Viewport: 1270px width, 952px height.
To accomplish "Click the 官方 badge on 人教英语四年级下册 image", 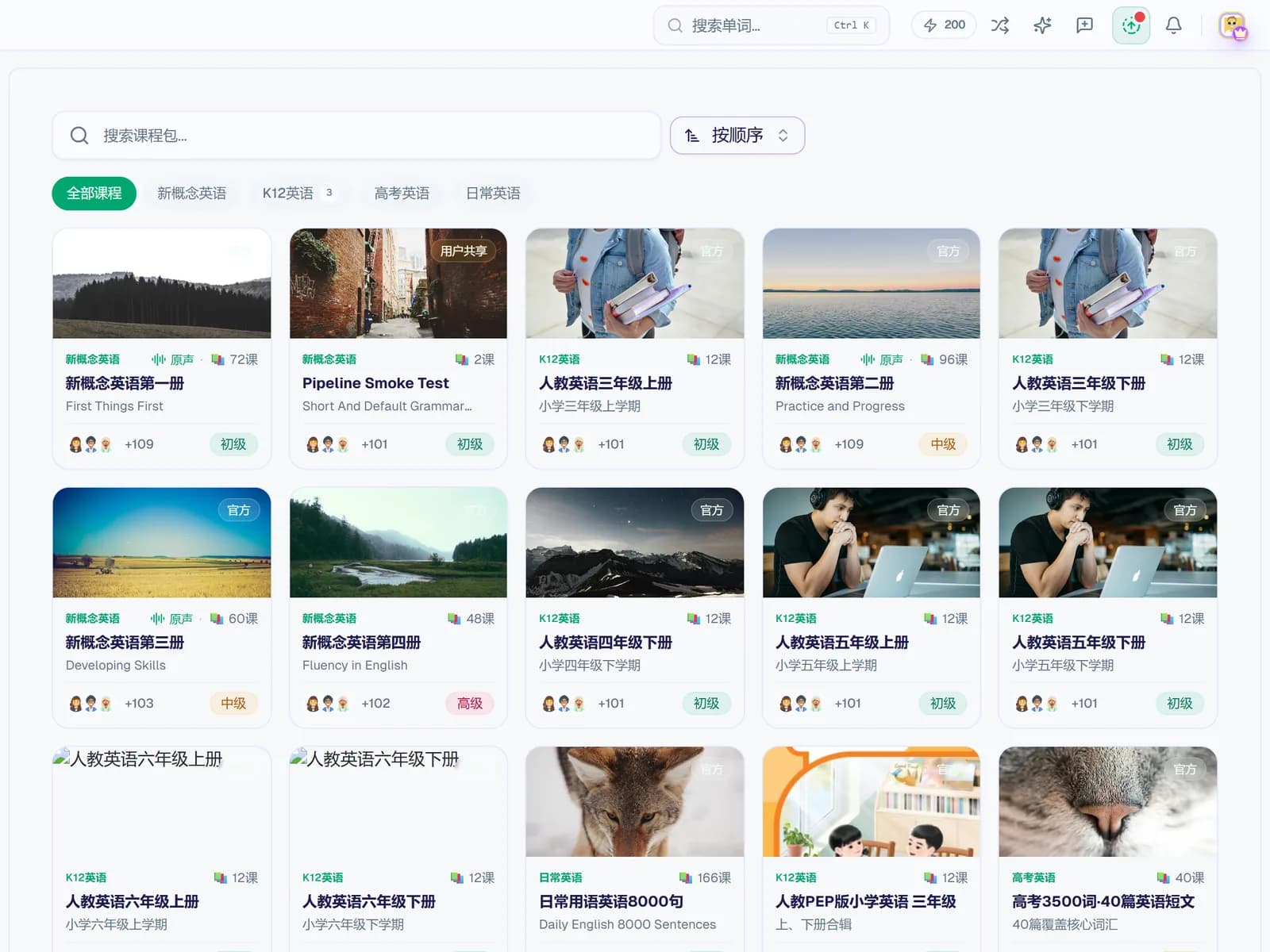I will [x=712, y=510].
